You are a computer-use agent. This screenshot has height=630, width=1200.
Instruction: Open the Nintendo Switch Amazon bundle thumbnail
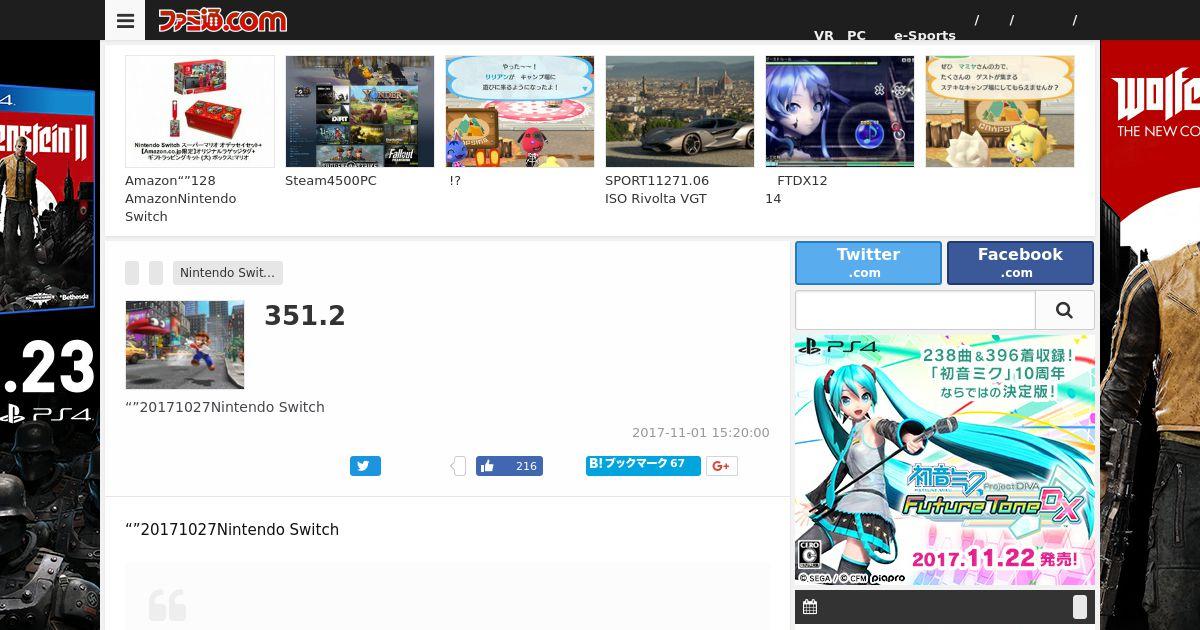[200, 111]
